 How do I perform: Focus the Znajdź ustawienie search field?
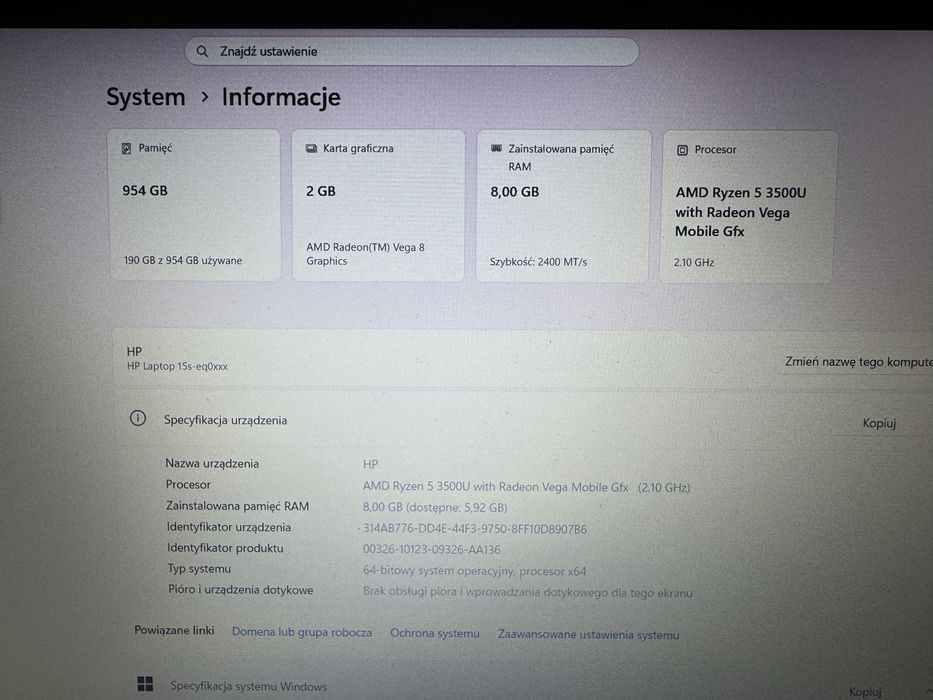(x=412, y=52)
